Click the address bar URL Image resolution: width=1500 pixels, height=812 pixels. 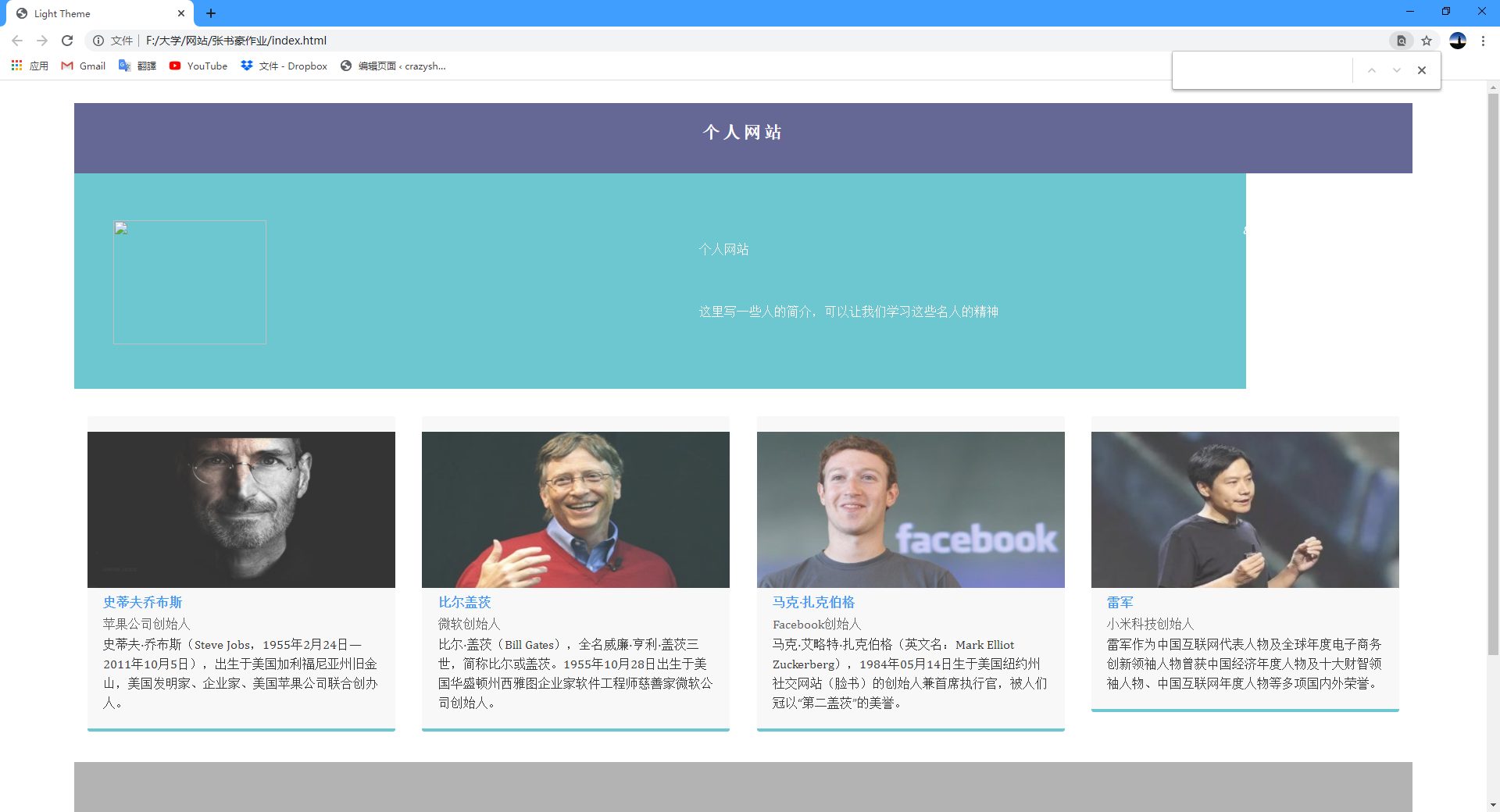tap(236, 41)
